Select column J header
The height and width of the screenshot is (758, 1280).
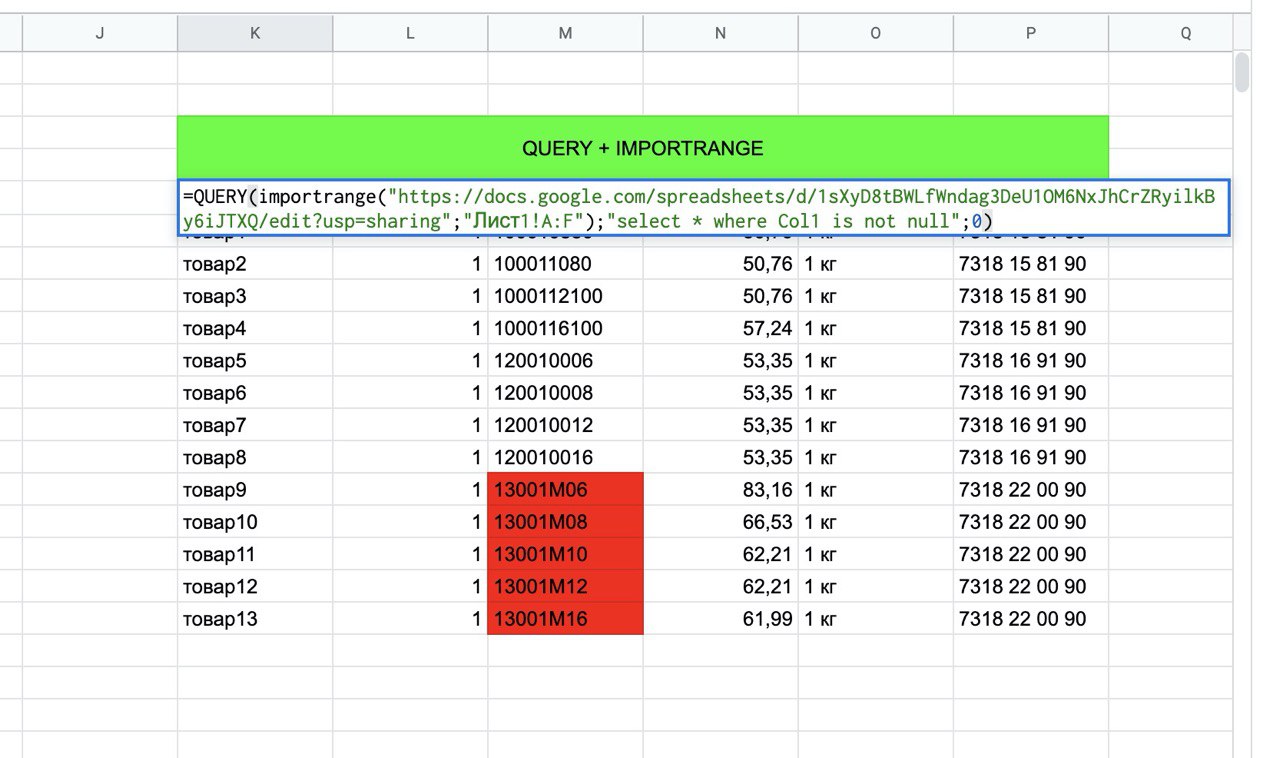(x=100, y=33)
